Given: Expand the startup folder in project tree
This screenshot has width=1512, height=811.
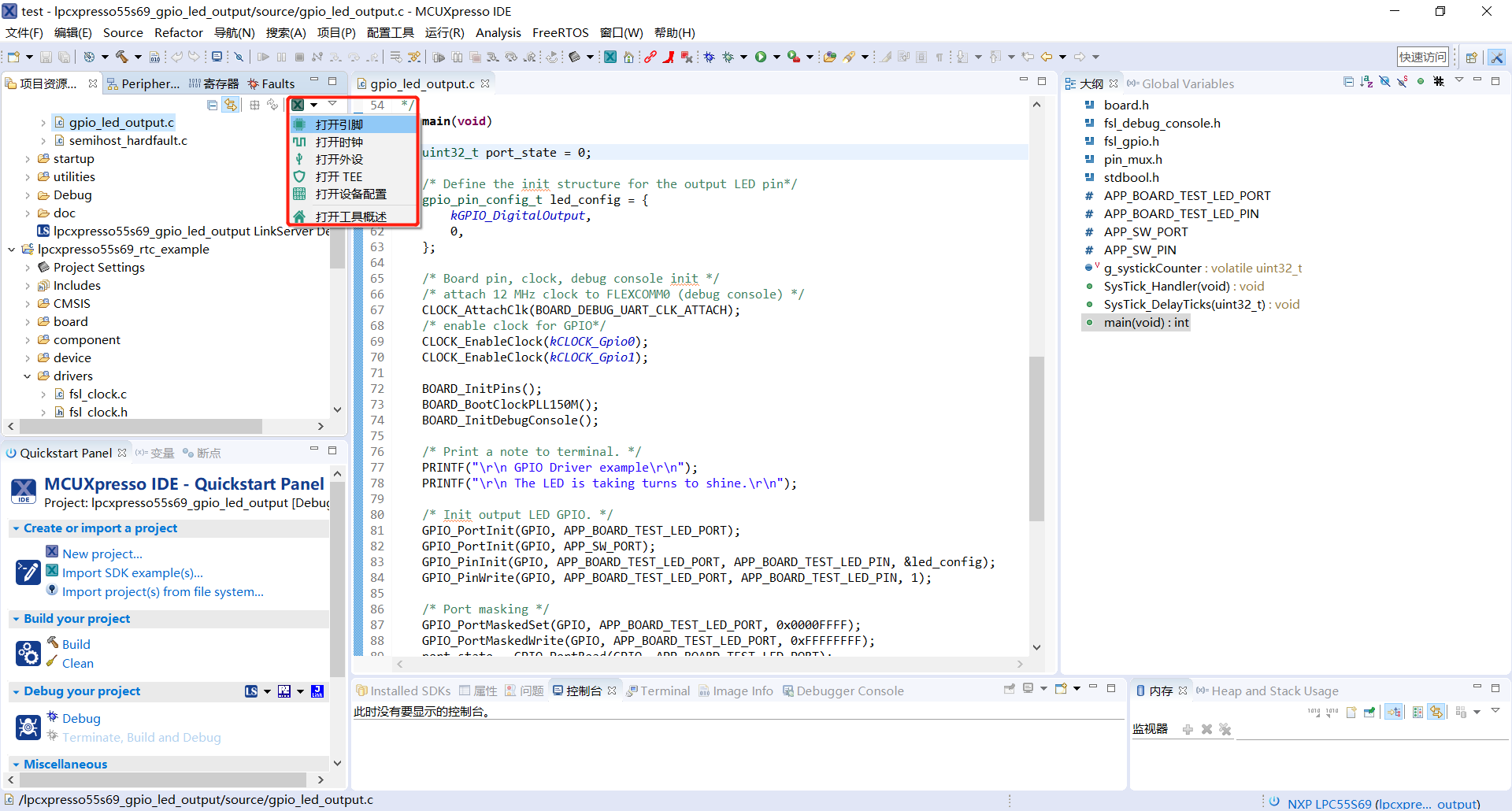Looking at the screenshot, I should [28, 159].
